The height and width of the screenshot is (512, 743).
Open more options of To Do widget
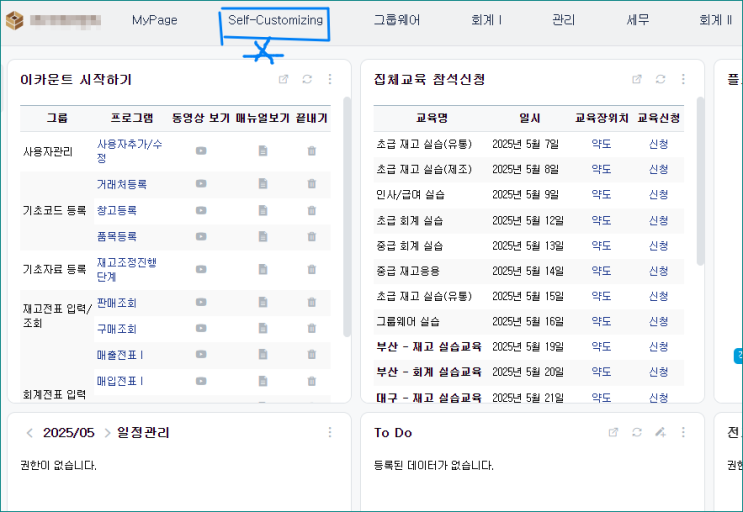click(x=683, y=432)
